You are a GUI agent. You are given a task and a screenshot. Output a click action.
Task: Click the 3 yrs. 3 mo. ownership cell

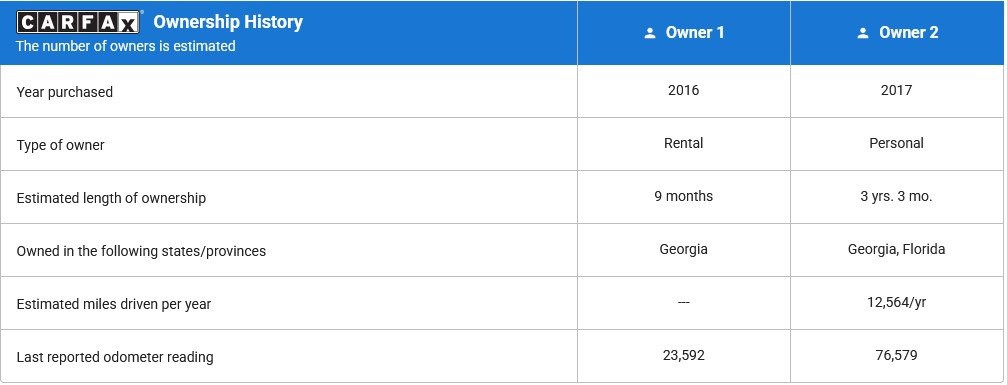click(x=897, y=197)
